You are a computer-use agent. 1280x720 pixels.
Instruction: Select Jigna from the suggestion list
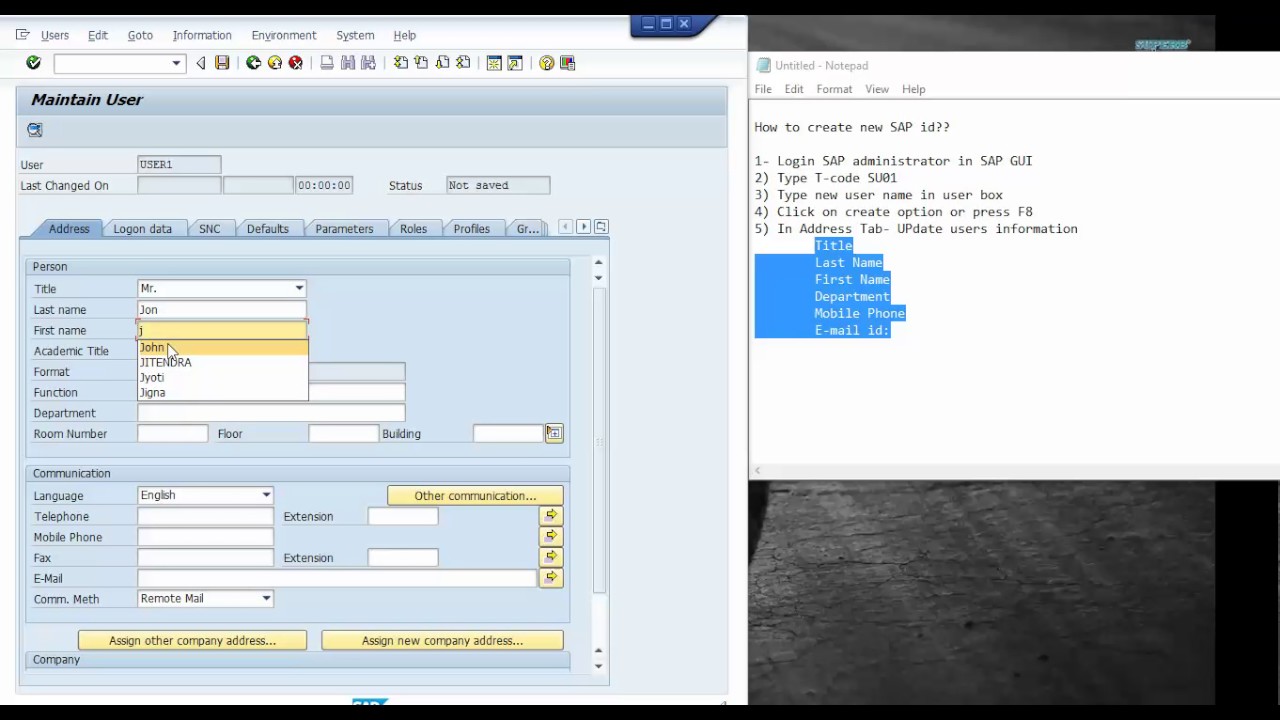click(x=223, y=392)
